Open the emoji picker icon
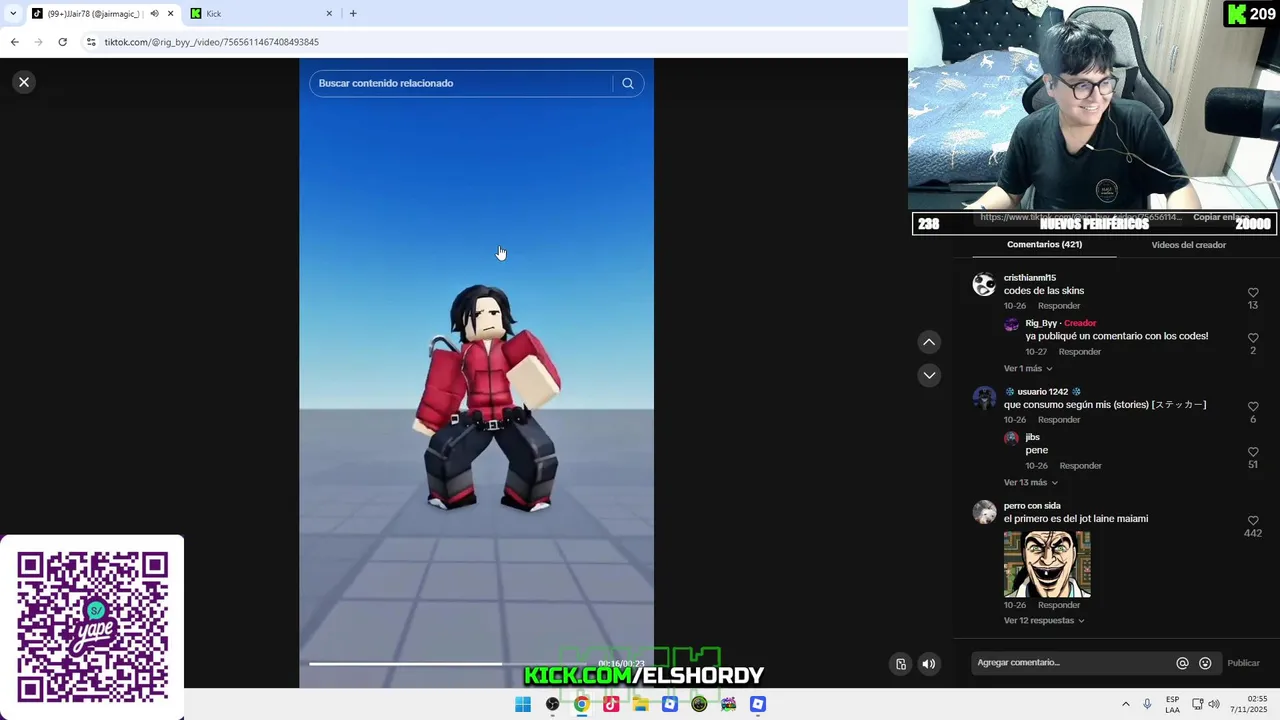This screenshot has height=720, width=1280. [1205, 663]
